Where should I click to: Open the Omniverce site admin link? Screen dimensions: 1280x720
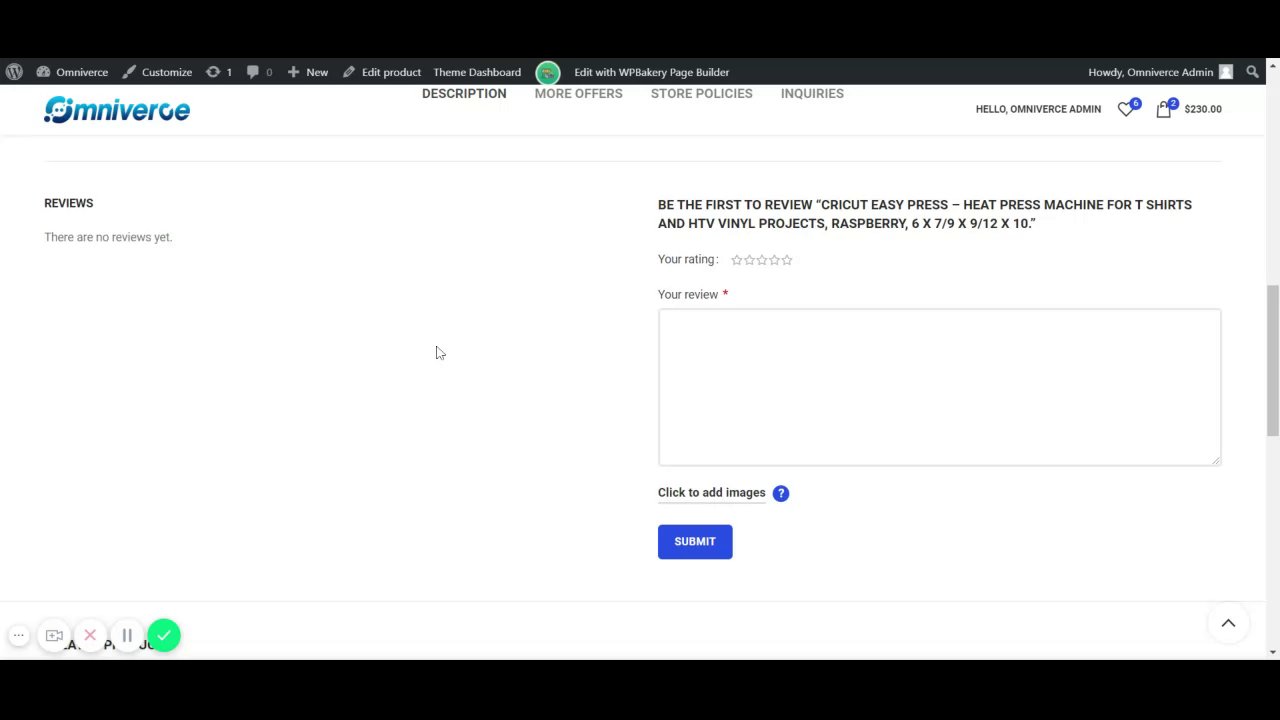click(72, 72)
